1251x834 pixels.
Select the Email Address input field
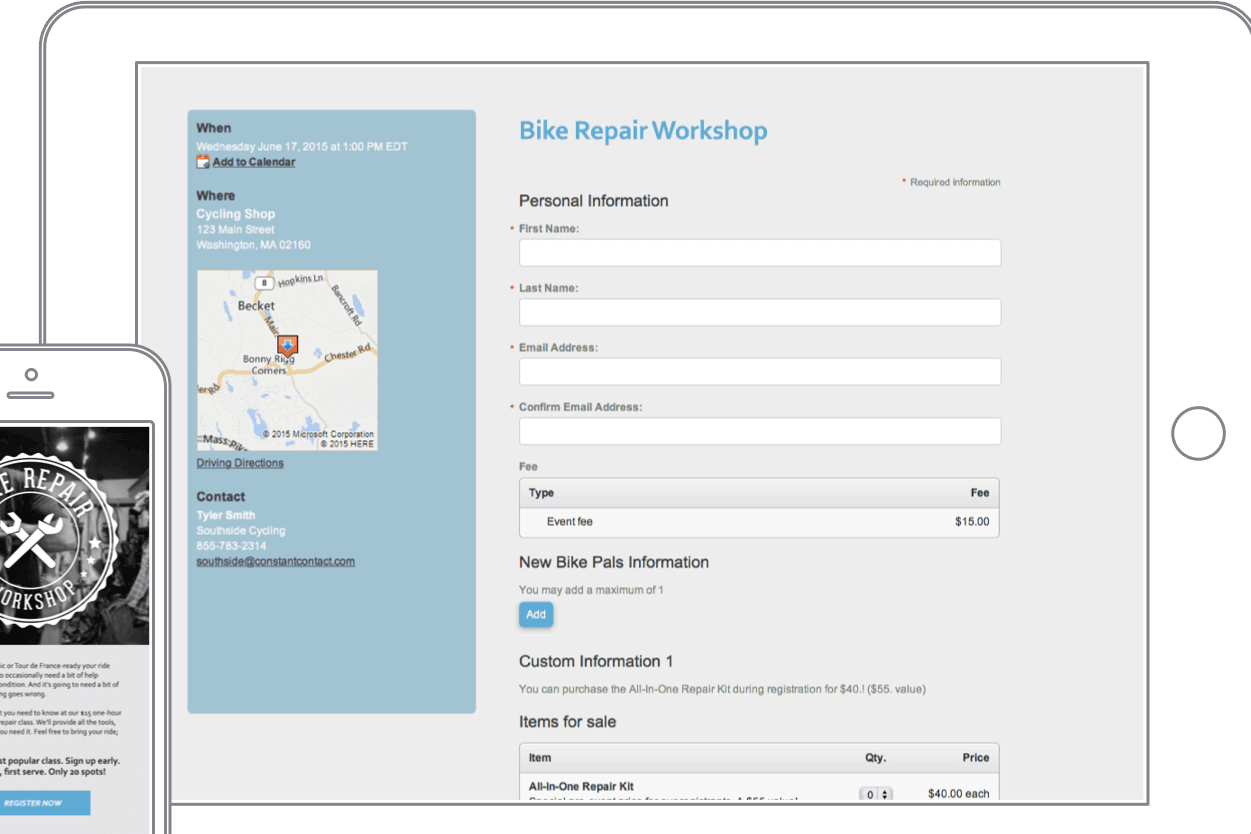coord(759,372)
